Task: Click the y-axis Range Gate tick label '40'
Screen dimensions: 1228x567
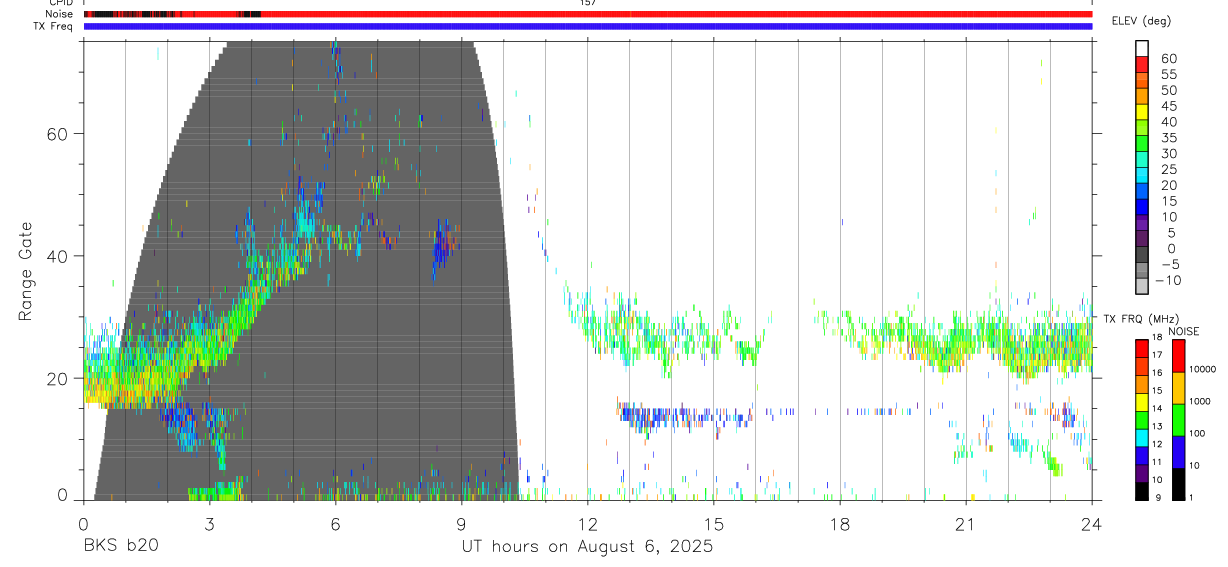Action: pyautogui.click(x=58, y=256)
